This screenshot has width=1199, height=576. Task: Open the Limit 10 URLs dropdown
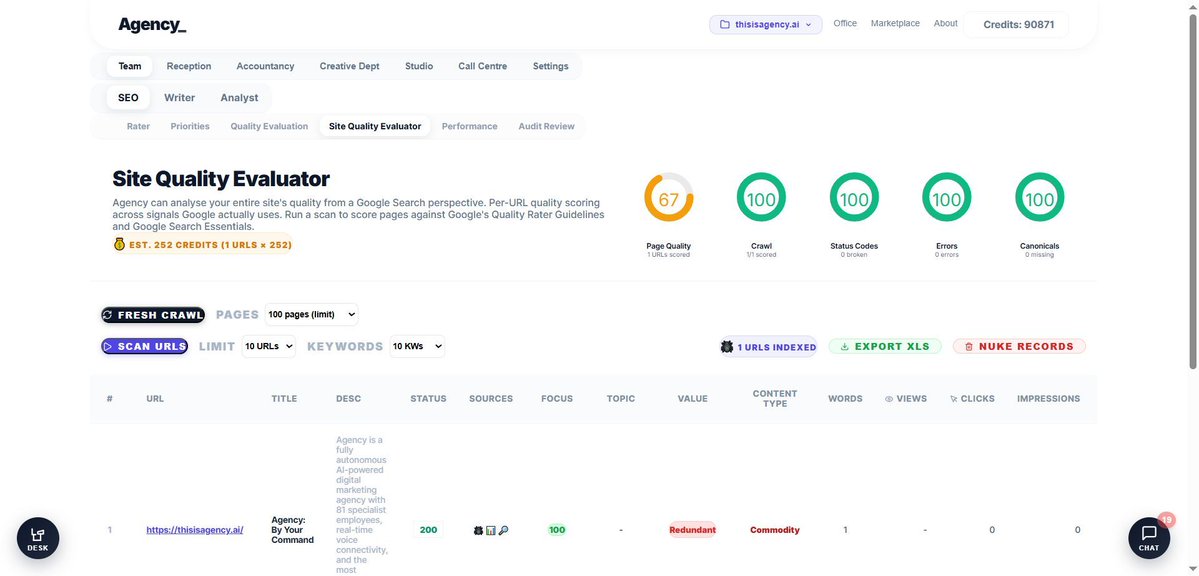268,347
